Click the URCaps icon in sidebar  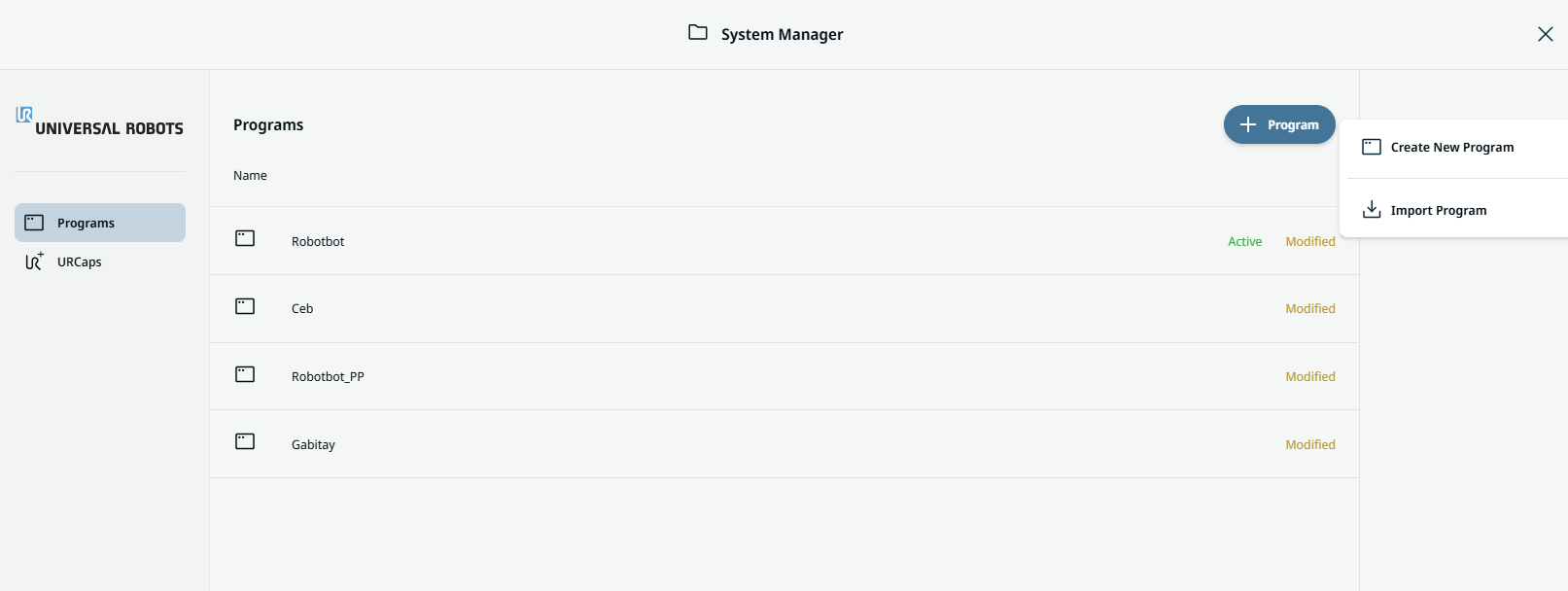(34, 261)
